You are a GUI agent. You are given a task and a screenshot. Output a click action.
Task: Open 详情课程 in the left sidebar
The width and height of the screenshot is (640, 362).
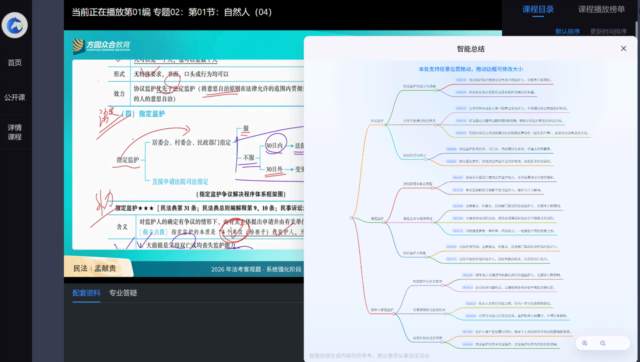tap(15, 132)
